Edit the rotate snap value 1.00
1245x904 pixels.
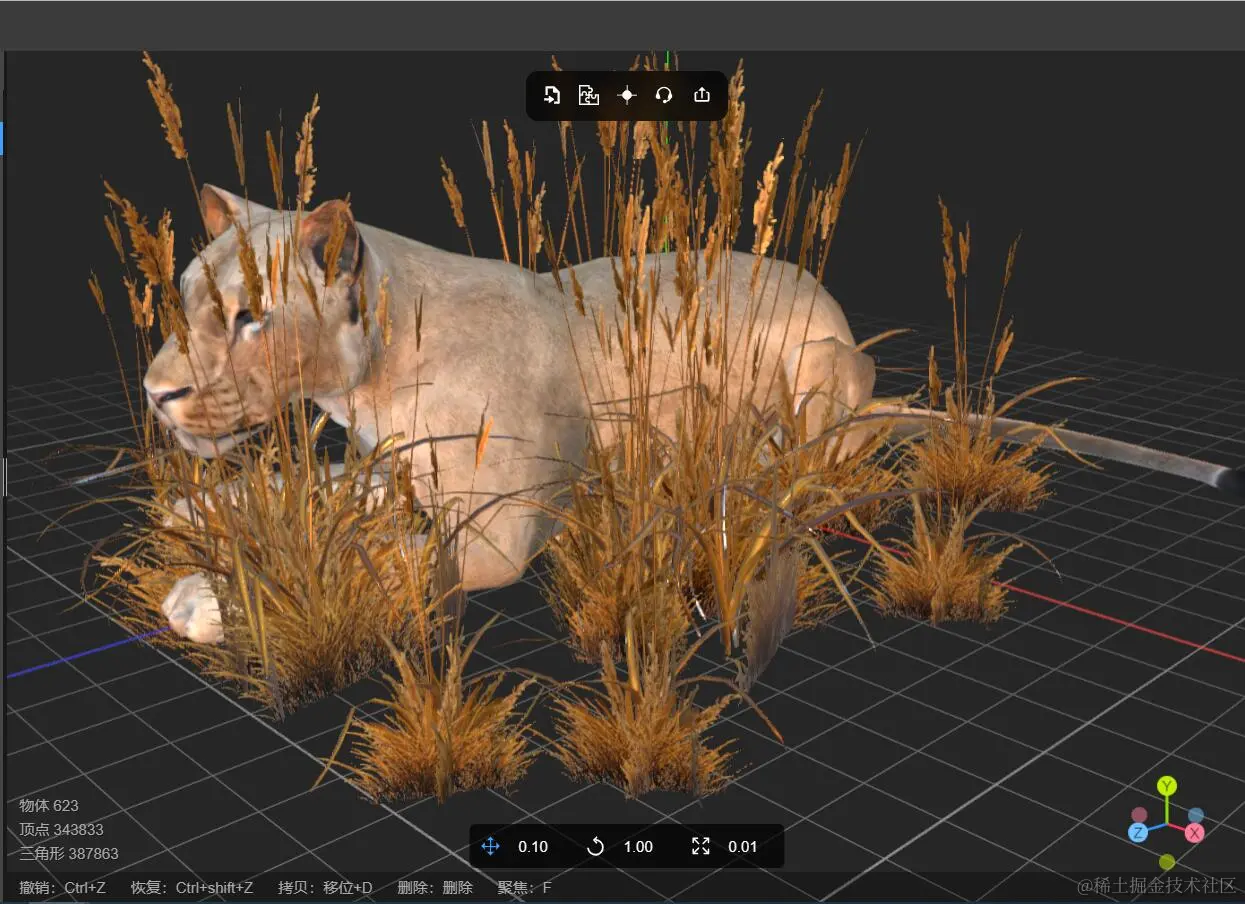point(638,846)
